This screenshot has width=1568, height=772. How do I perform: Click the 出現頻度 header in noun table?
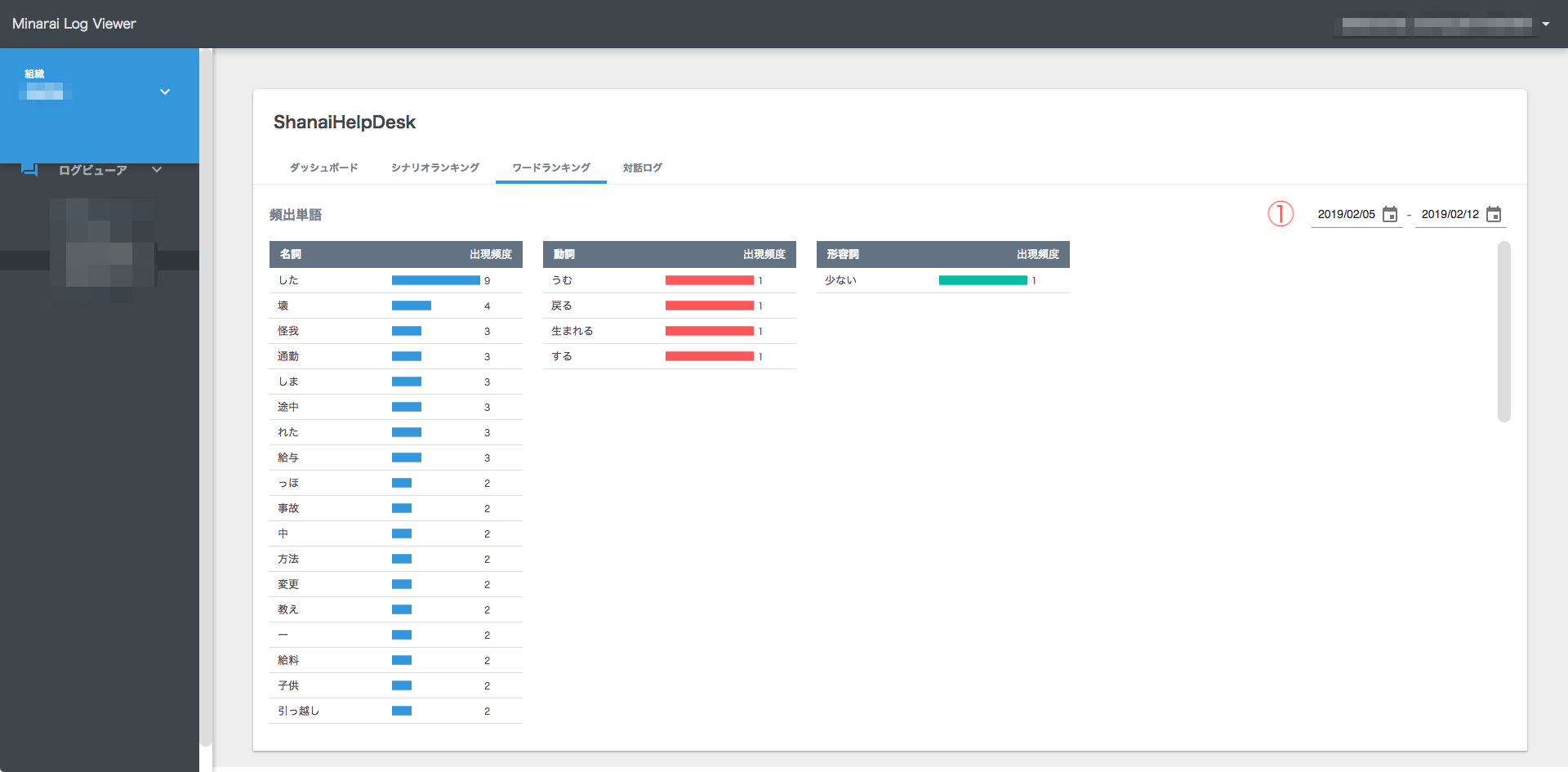pyautogui.click(x=491, y=254)
